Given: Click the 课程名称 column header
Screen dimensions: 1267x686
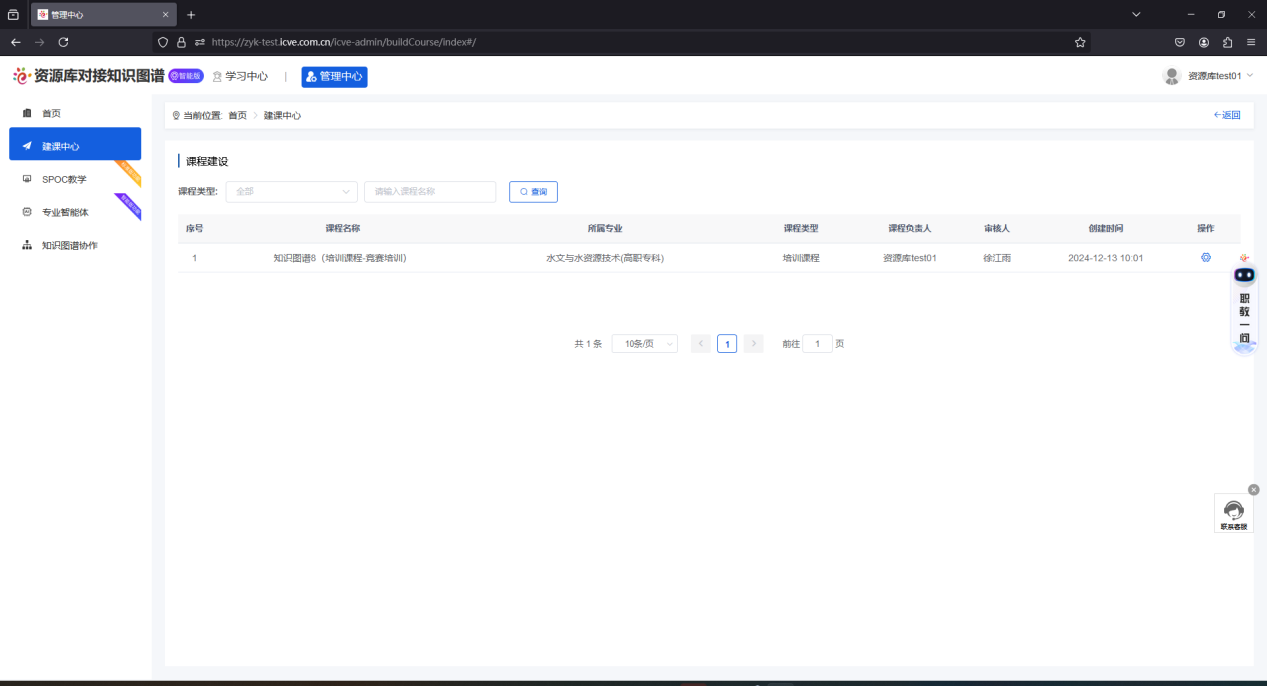Looking at the screenshot, I should click(x=343, y=228).
